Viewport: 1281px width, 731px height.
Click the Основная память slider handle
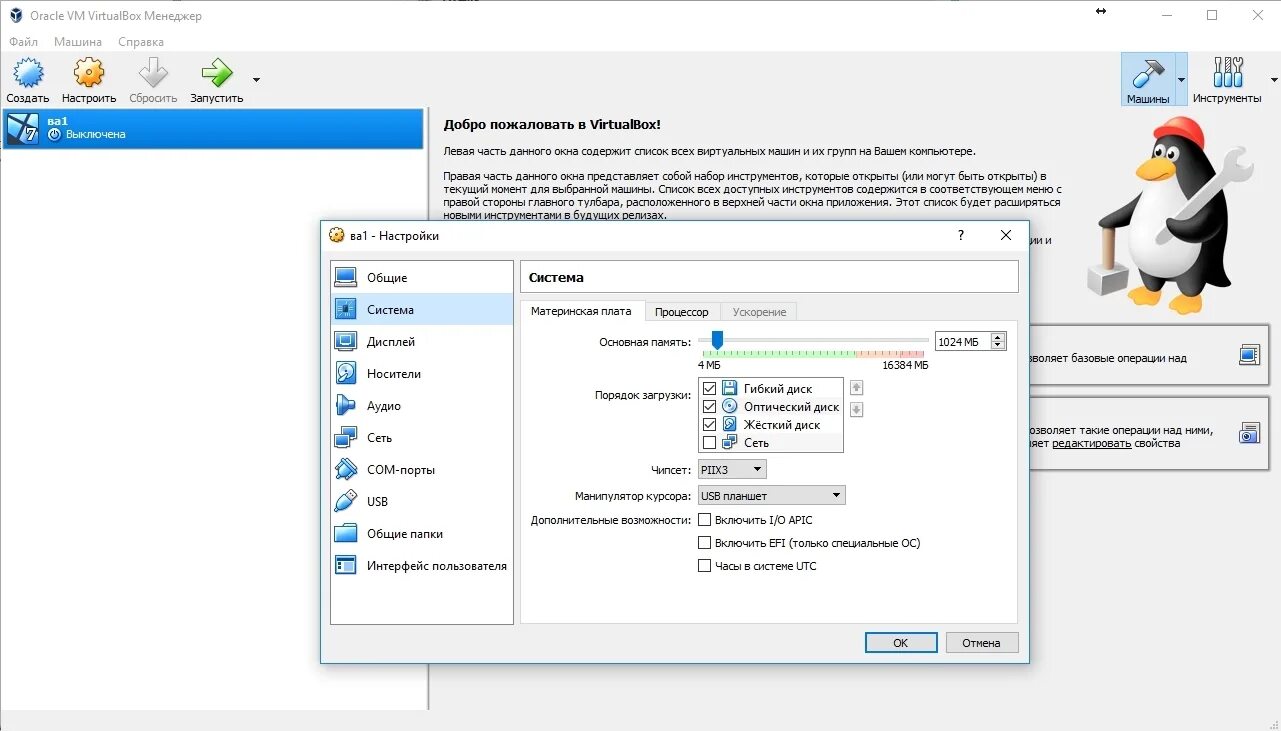pos(717,340)
